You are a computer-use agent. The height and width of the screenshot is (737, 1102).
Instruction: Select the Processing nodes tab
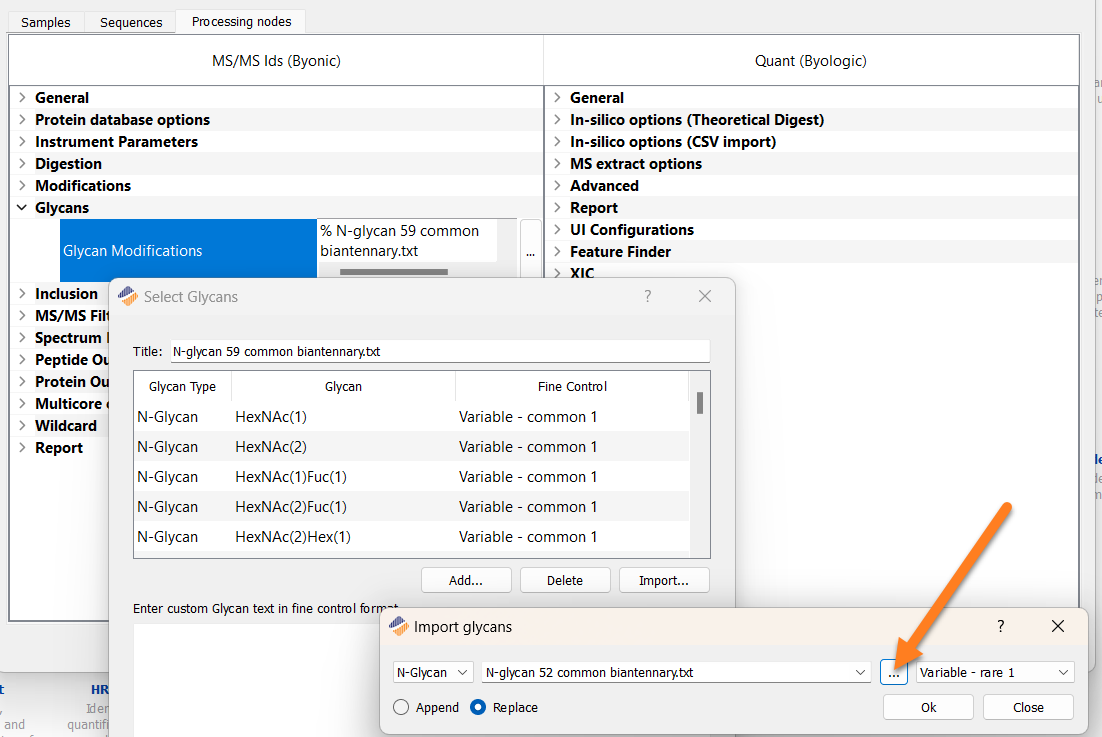(x=241, y=22)
